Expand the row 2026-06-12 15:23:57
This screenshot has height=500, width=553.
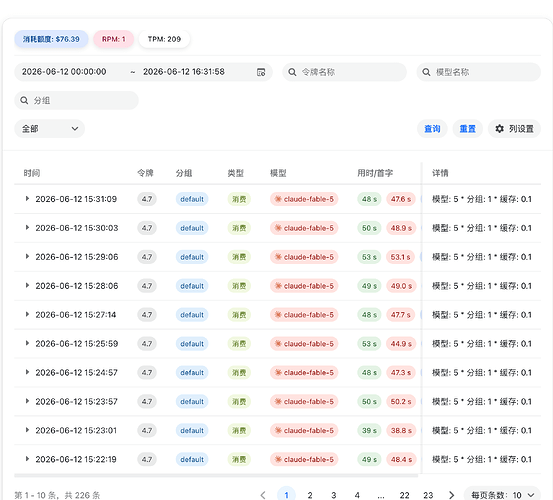pyautogui.click(x=27, y=401)
